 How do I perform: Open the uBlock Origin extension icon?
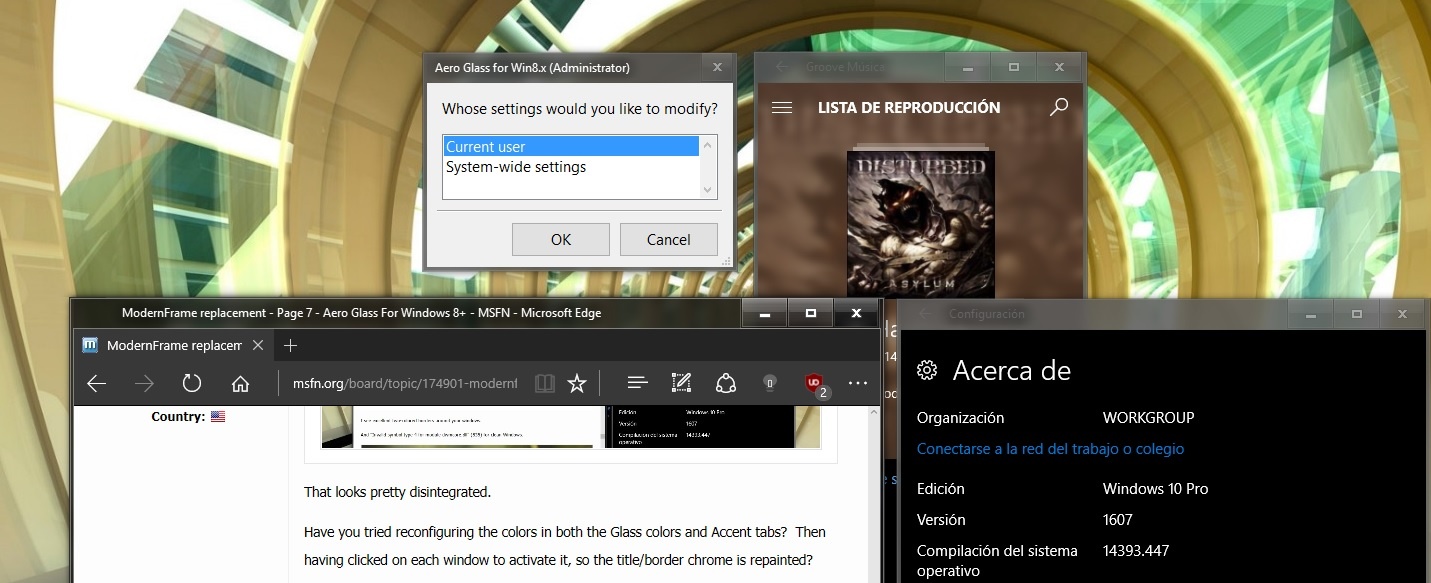(815, 383)
